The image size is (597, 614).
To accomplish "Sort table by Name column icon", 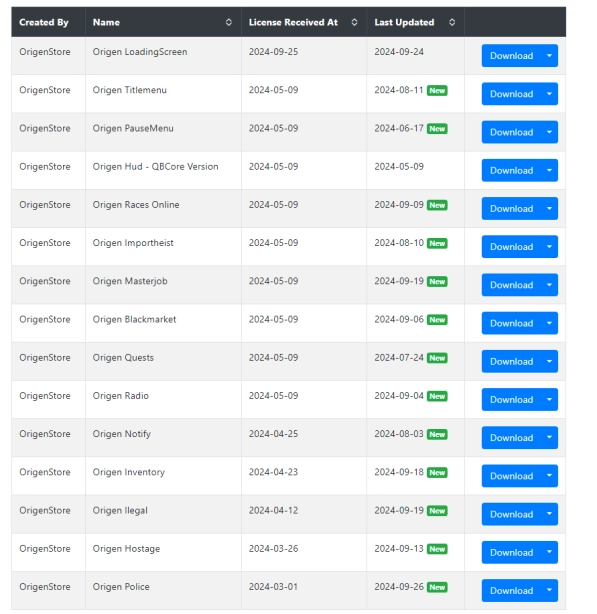I will [x=229, y=22].
